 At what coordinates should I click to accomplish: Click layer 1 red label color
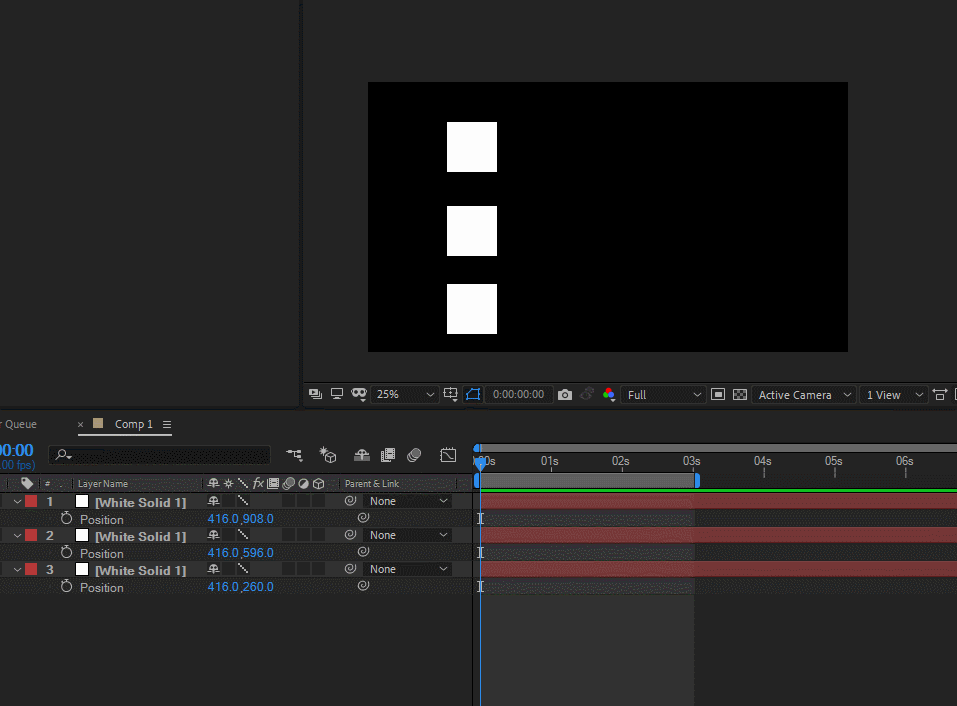click(x=31, y=502)
